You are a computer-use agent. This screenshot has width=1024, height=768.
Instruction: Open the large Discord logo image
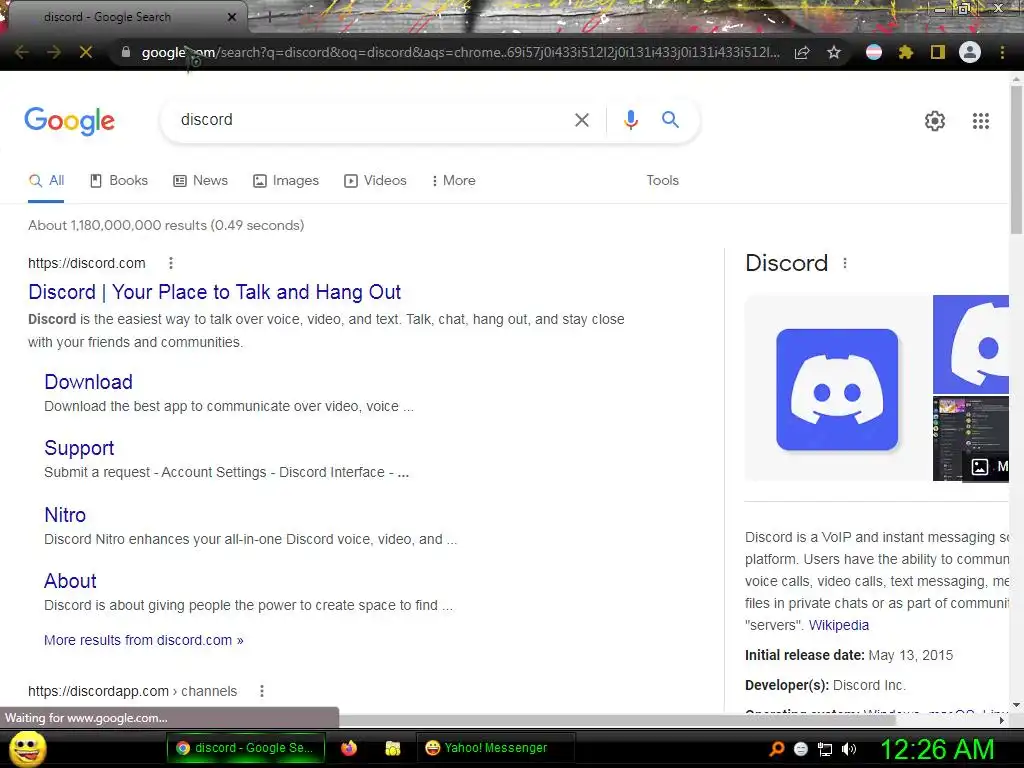pyautogui.click(x=838, y=389)
